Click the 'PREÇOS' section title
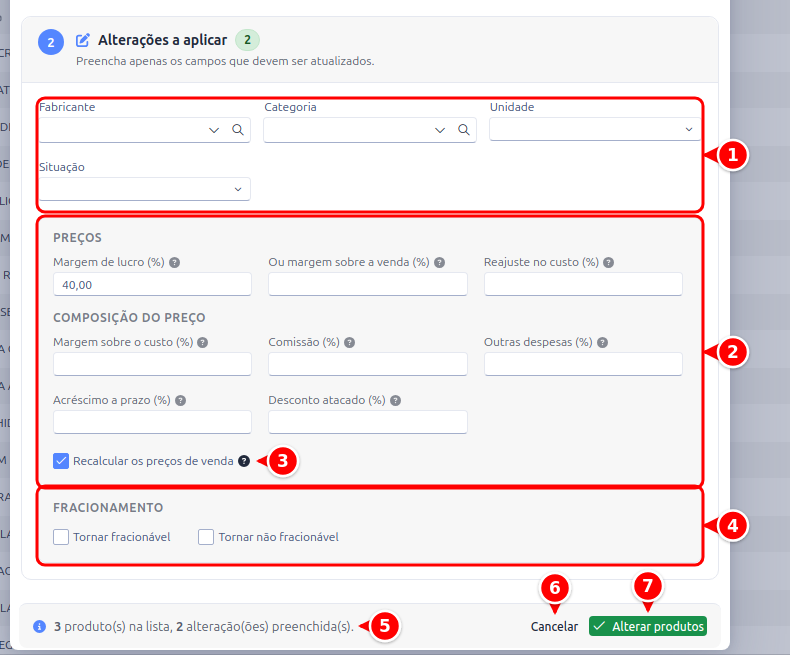This screenshot has height=655, width=790. coord(77,238)
